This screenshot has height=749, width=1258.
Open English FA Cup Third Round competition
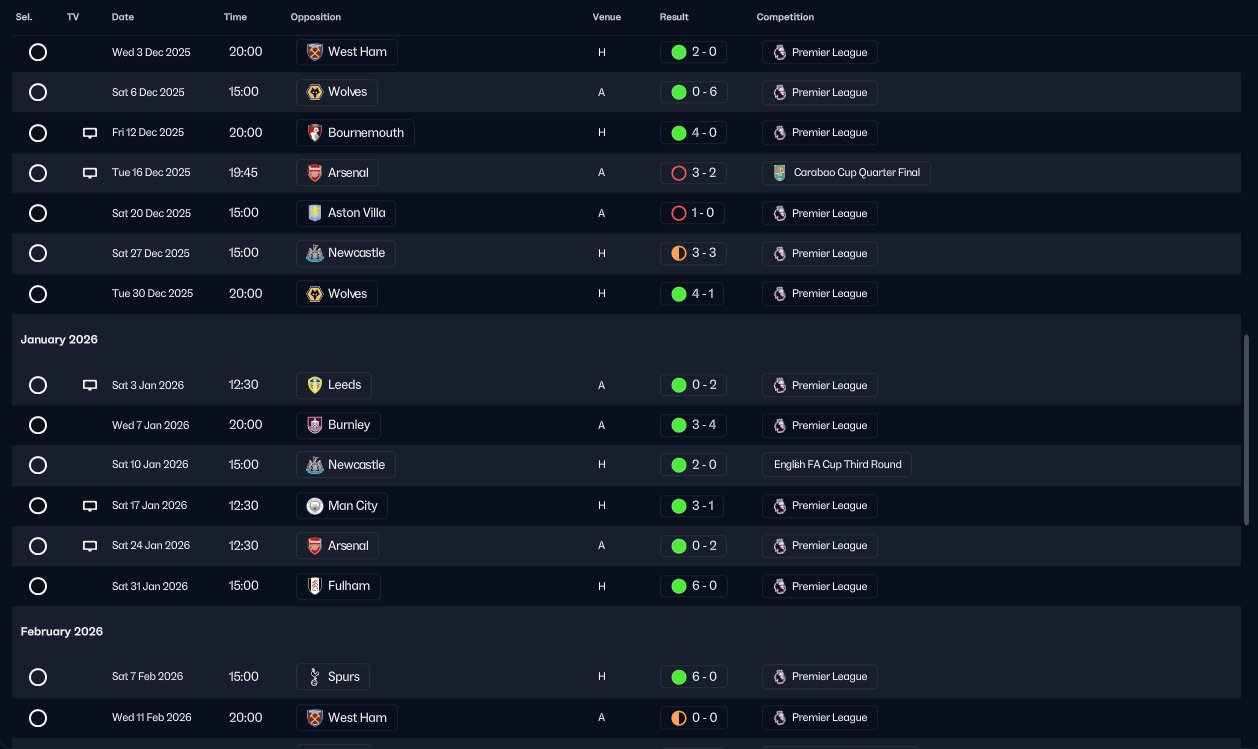point(837,465)
